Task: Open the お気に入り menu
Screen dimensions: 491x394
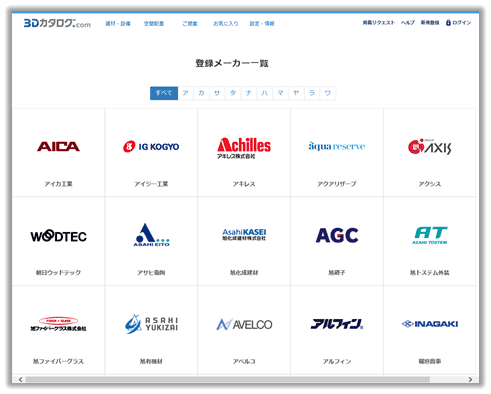Action: [x=226, y=24]
